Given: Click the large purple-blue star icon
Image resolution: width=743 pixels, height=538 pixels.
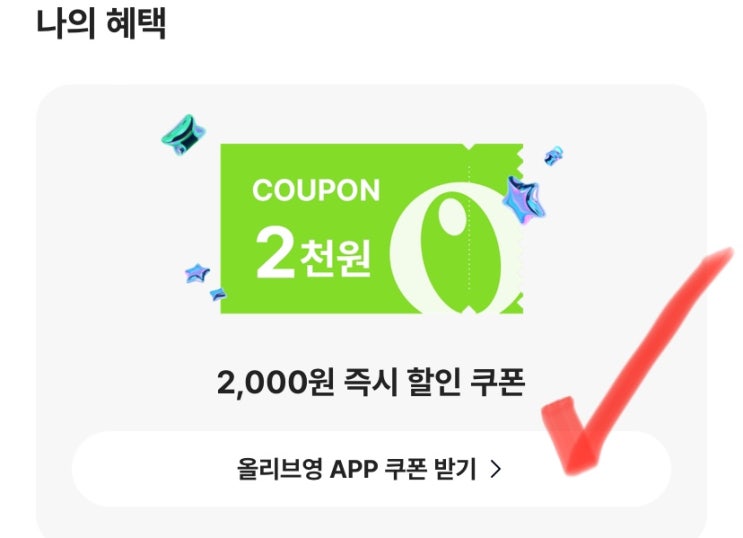Looking at the screenshot, I should (x=523, y=200).
